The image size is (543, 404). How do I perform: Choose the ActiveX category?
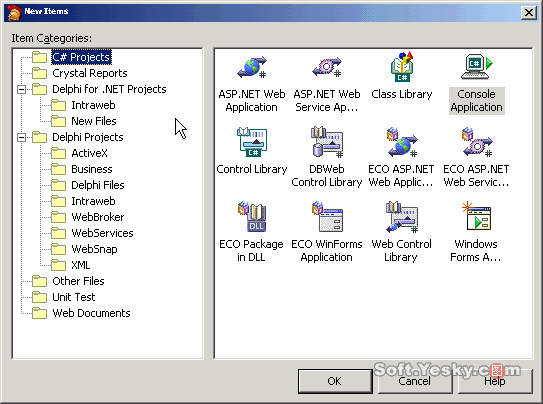coord(89,153)
